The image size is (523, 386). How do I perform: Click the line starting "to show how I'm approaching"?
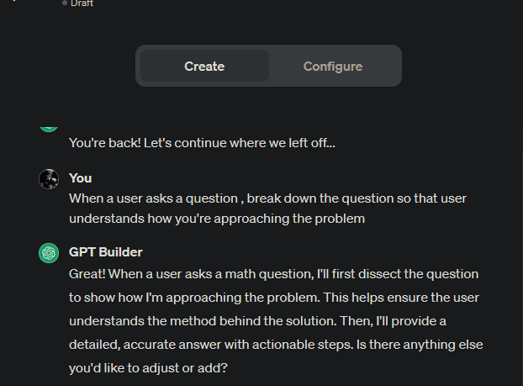[274, 298]
